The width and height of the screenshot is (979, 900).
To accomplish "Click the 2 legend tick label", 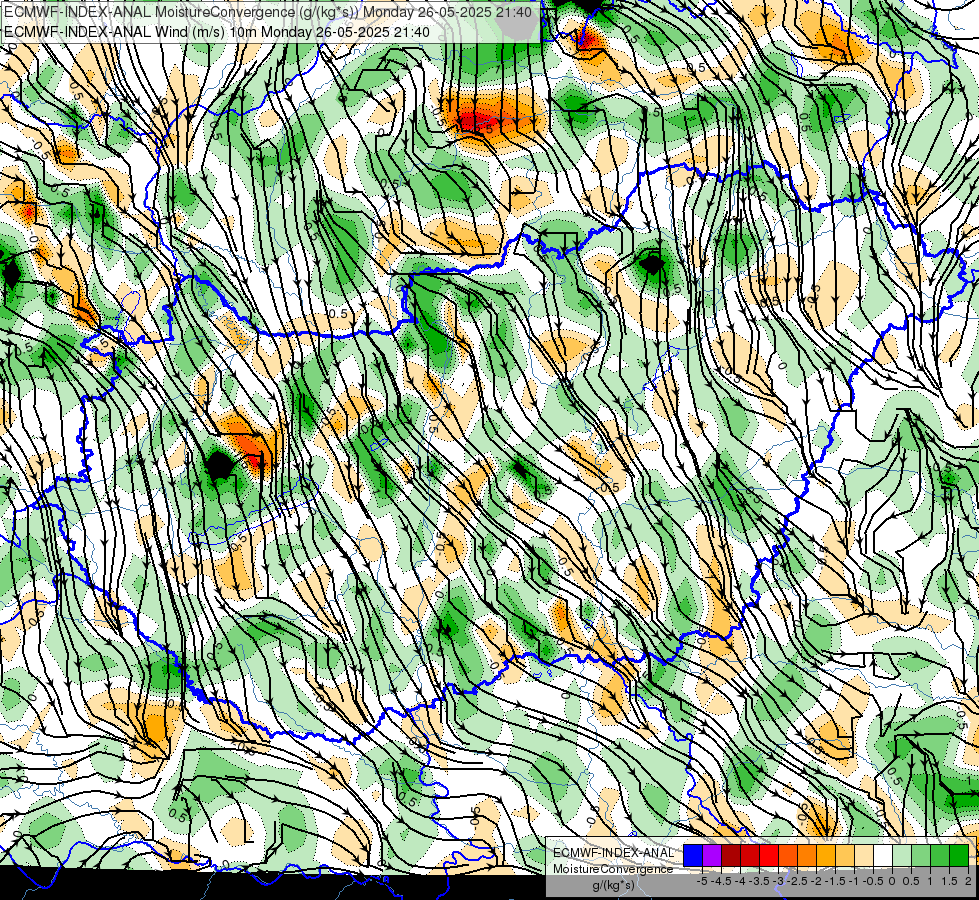I will [x=968, y=881].
